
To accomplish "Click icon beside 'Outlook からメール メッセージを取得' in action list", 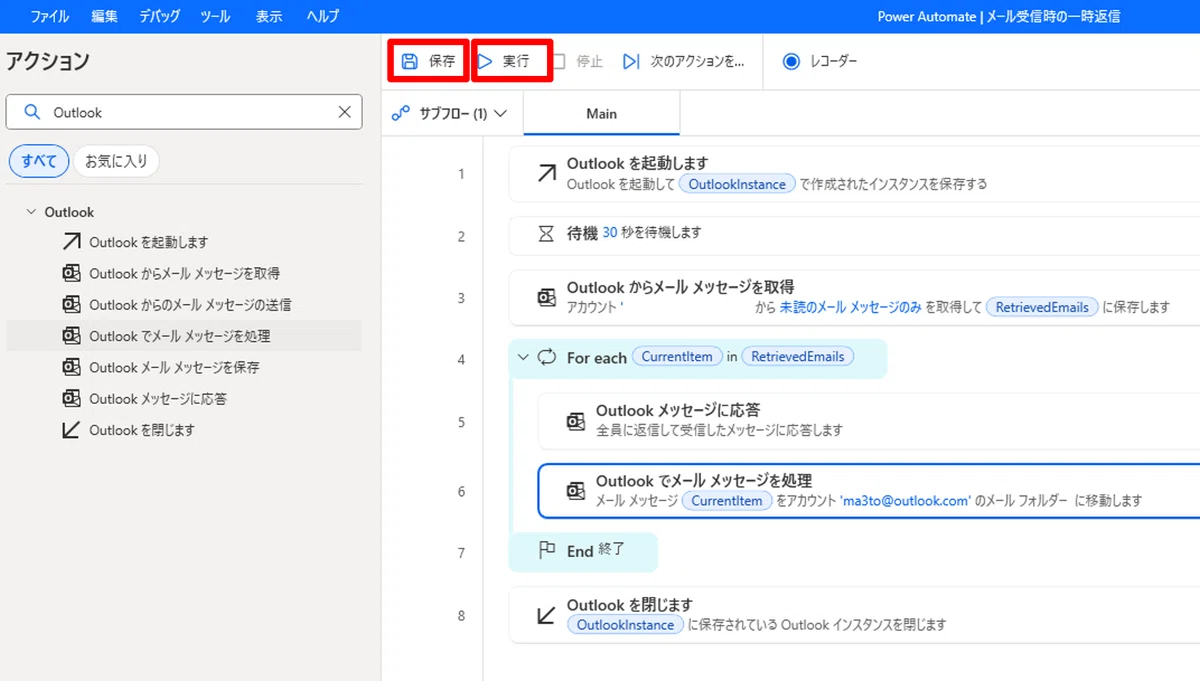I will point(71,273).
